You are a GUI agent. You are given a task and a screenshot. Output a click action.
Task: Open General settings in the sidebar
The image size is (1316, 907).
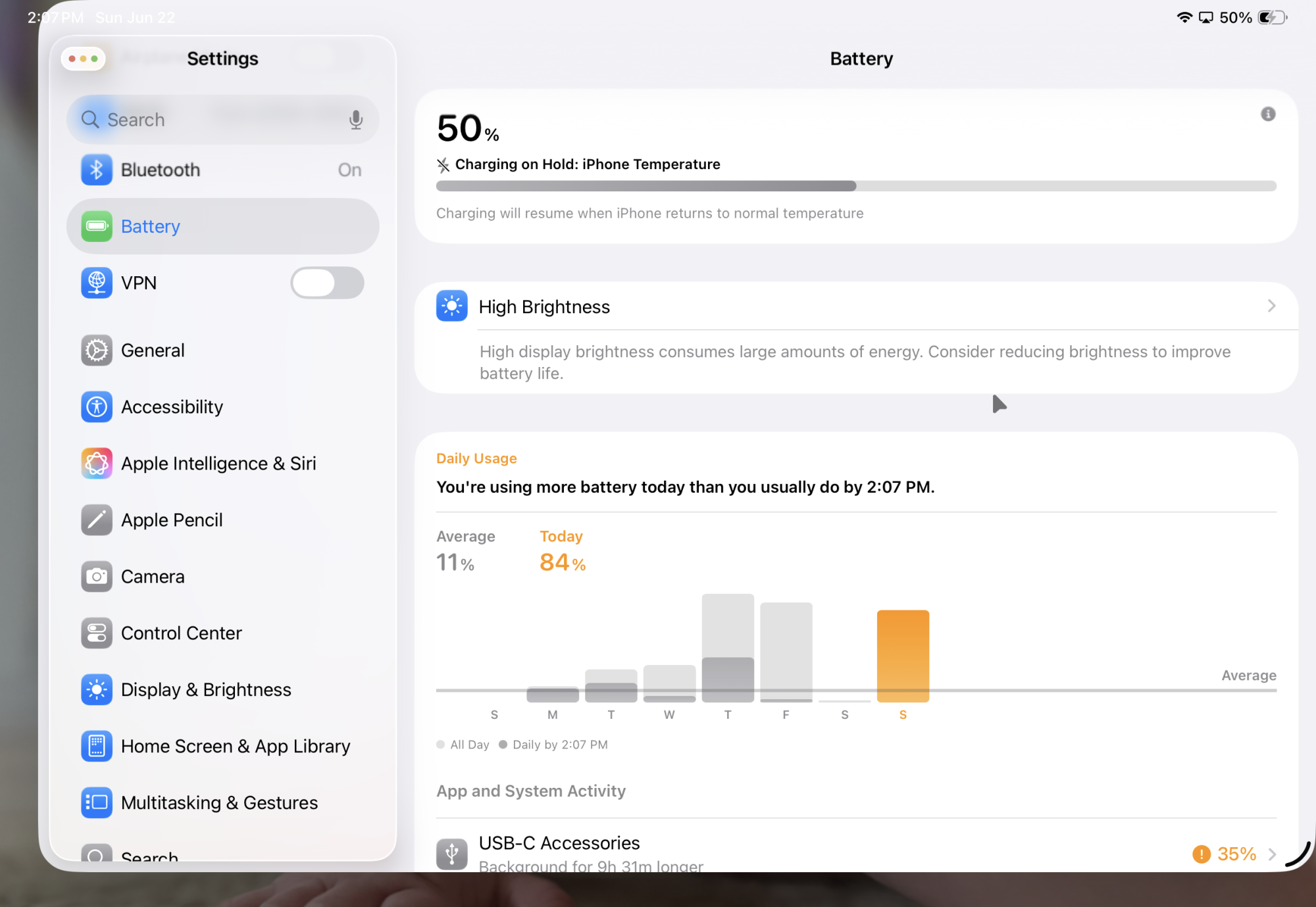tap(153, 351)
